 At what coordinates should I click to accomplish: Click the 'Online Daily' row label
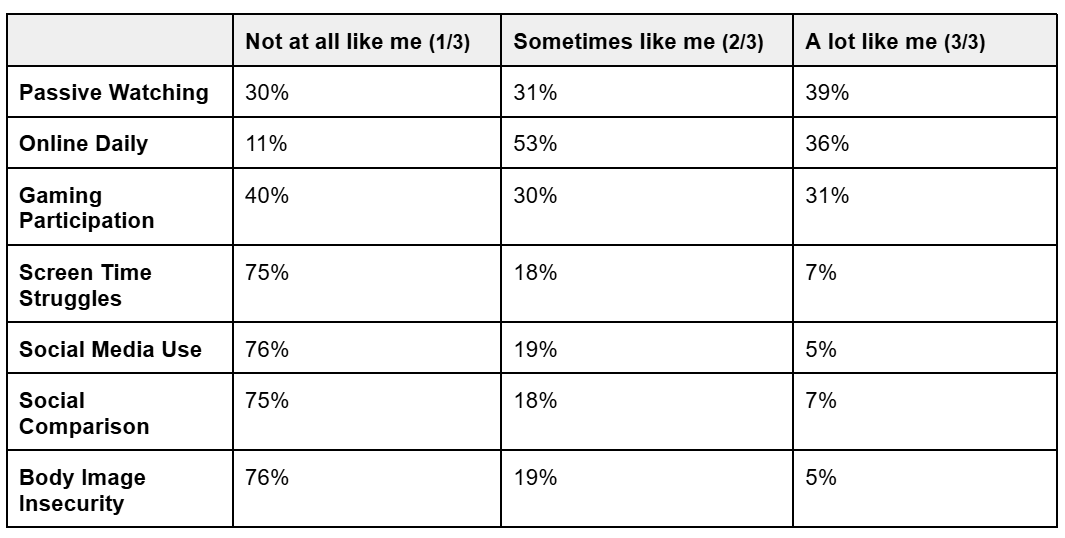coord(84,144)
